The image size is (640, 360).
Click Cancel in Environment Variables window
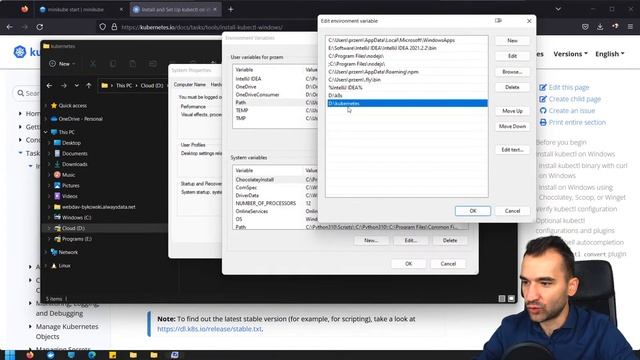click(448, 264)
